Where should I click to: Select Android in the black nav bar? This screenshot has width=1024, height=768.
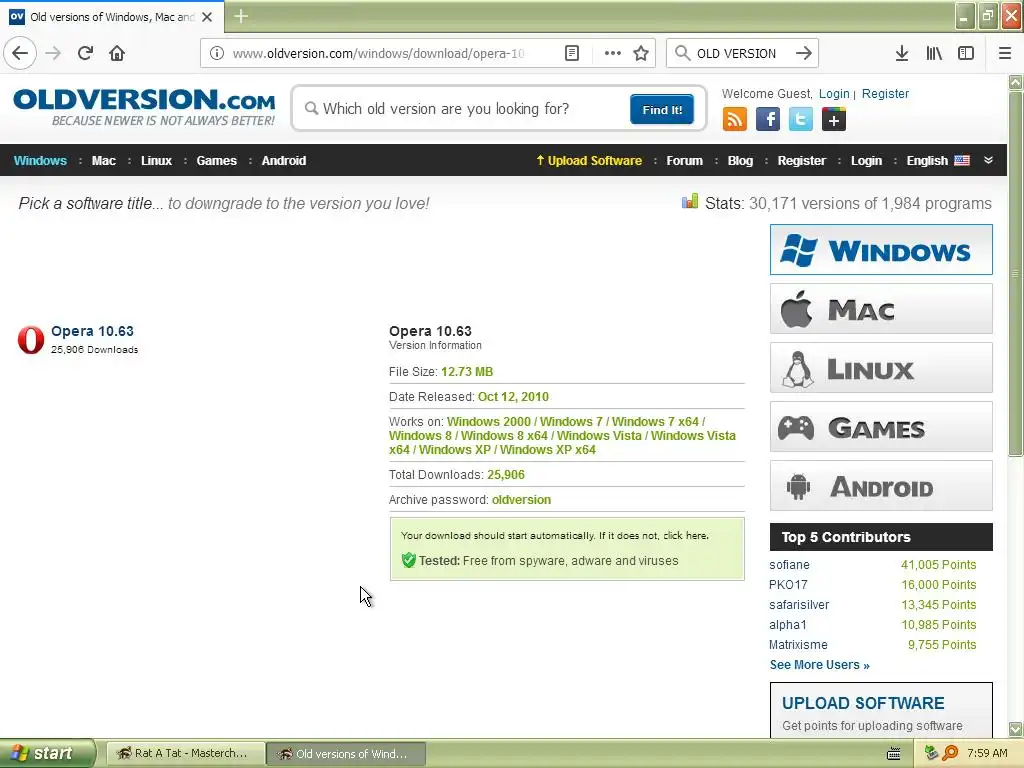pyautogui.click(x=283, y=161)
